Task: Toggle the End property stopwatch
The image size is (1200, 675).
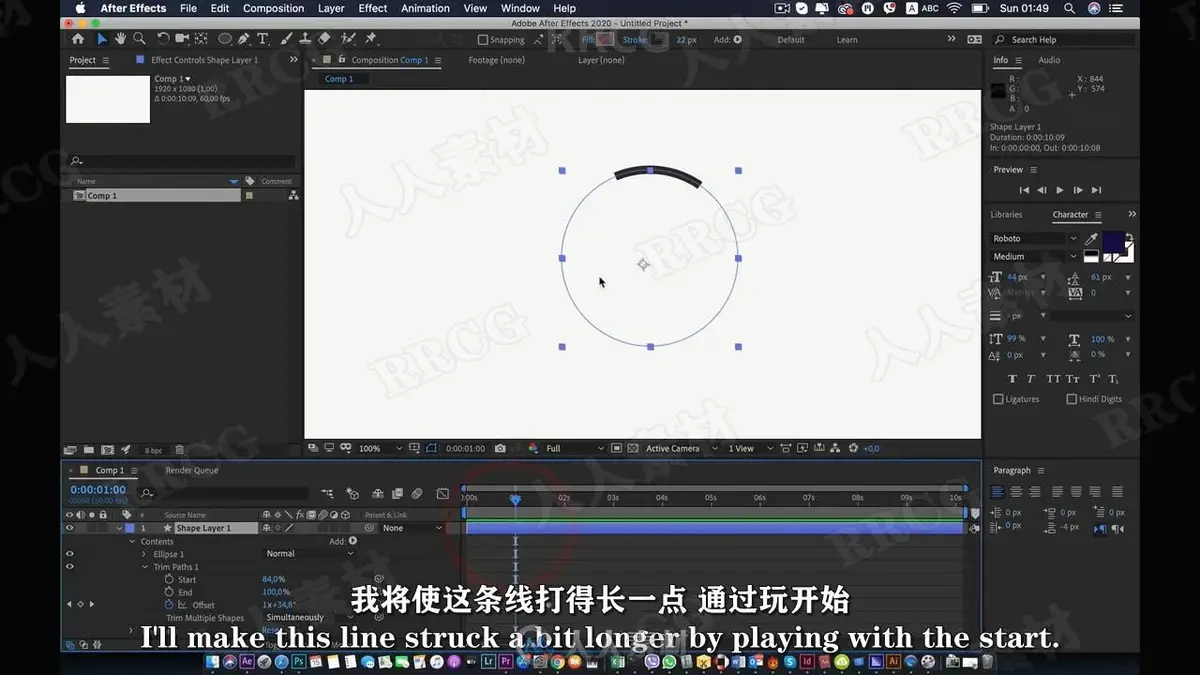Action: point(168,592)
